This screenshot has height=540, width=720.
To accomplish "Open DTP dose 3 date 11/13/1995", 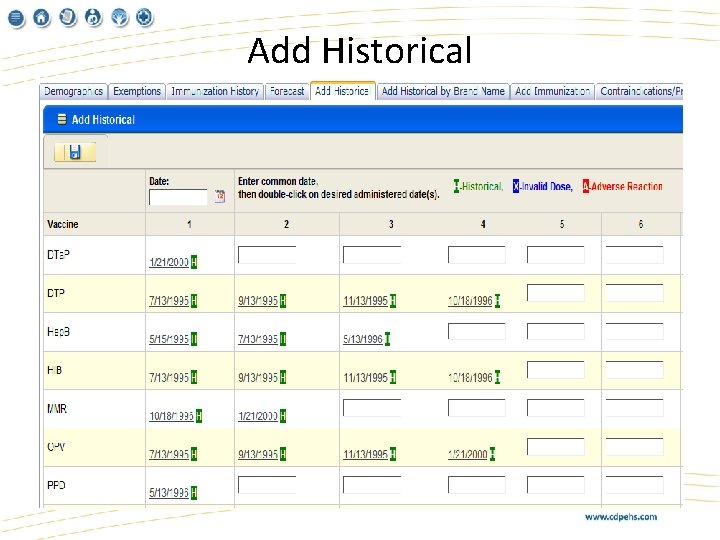I will click(366, 301).
